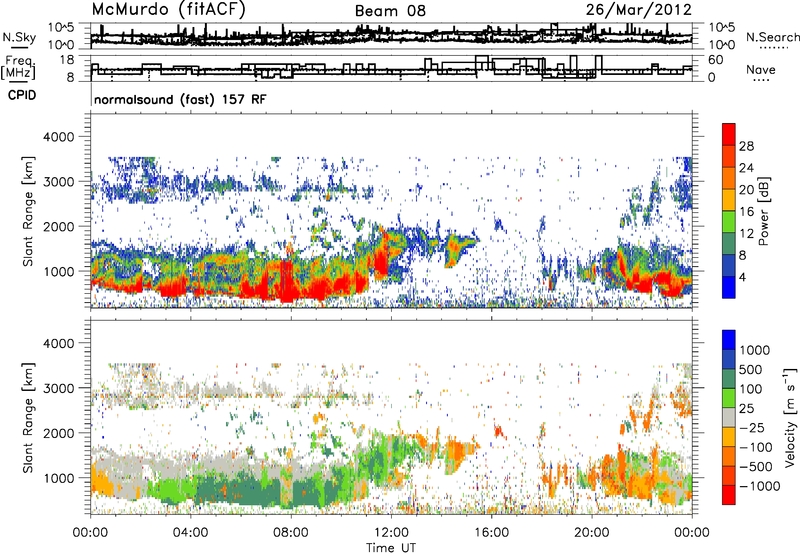This screenshot has height=554, width=800.
Task: Click the red -1000 velocity colorbar segment
Action: point(729,495)
